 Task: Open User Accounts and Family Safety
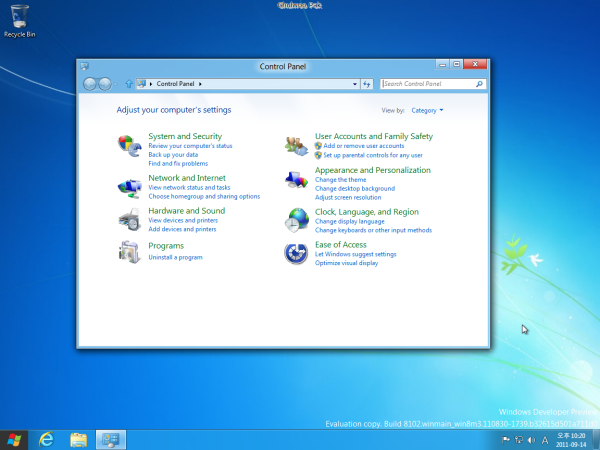[x=373, y=136]
